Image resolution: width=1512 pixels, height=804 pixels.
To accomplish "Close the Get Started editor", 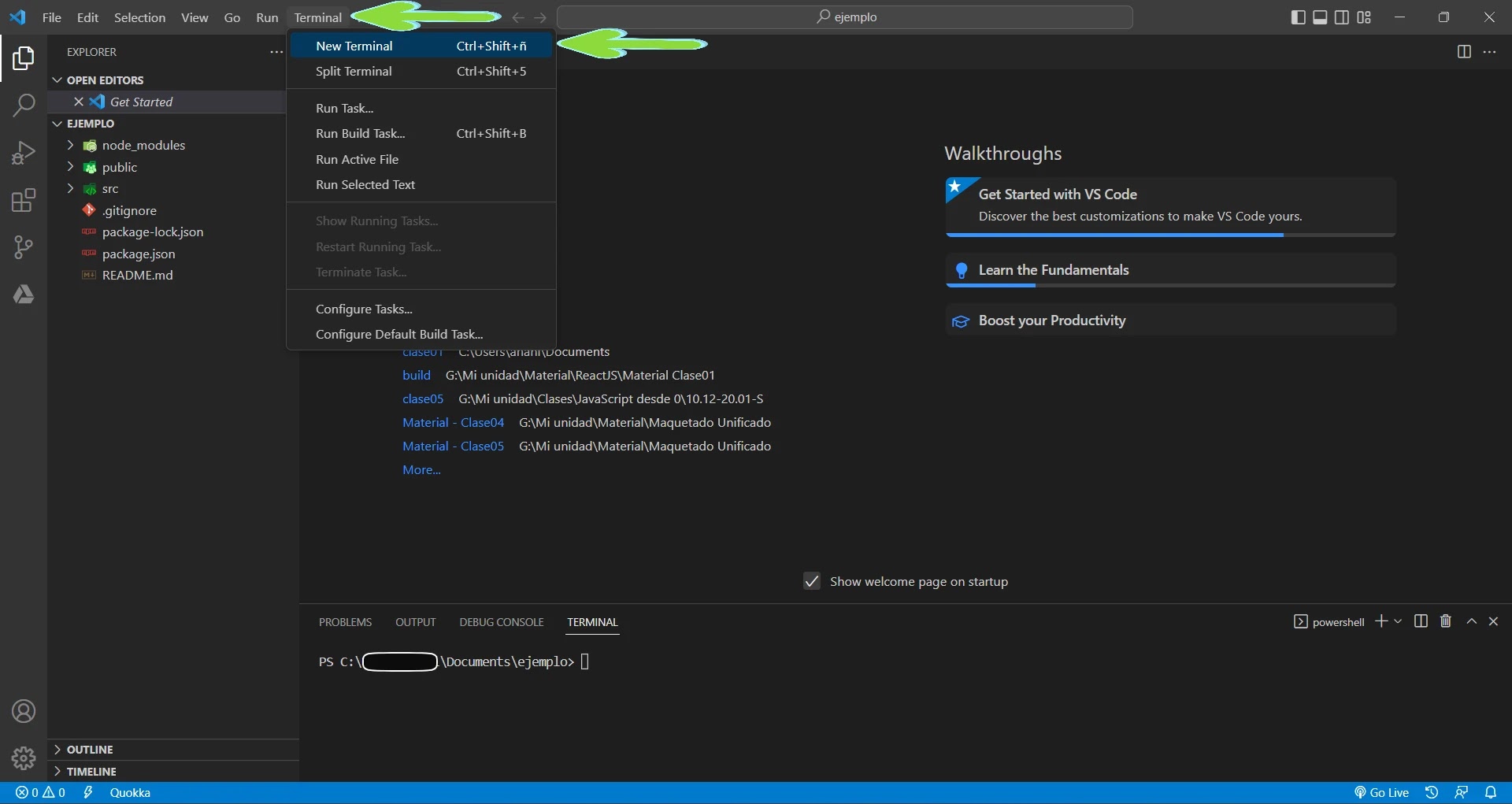I will click(78, 102).
